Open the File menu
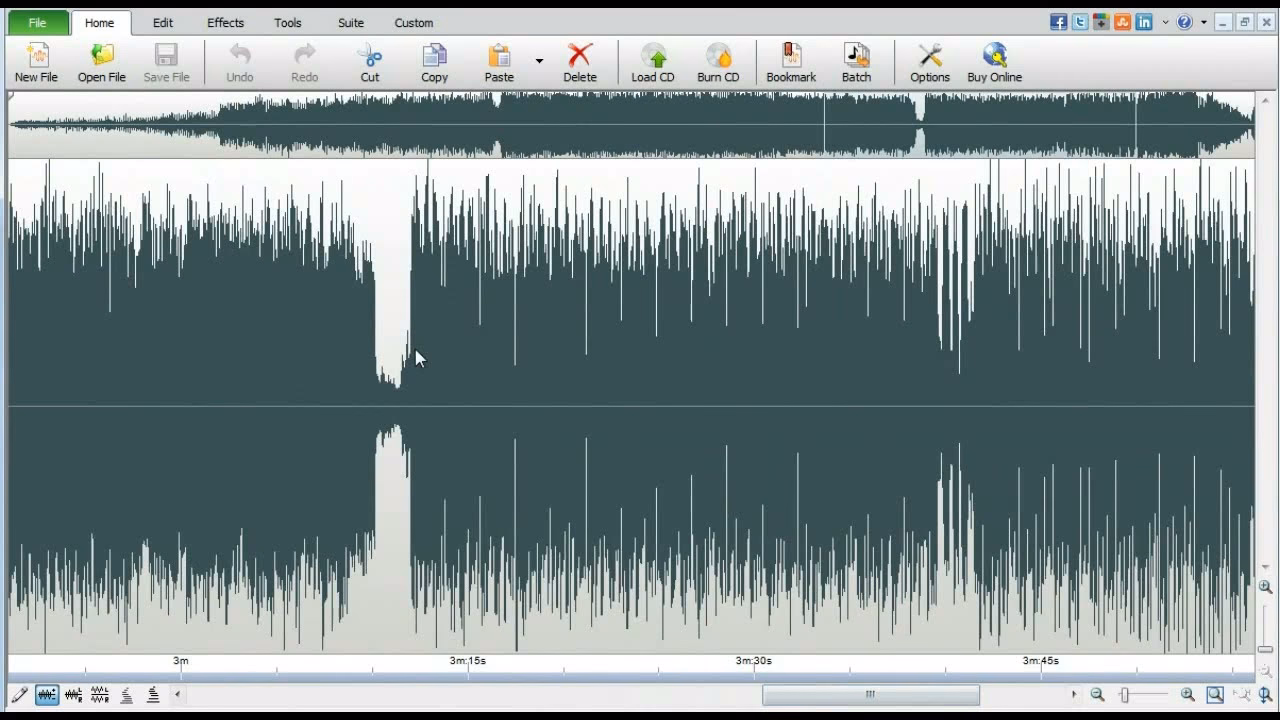 click(x=36, y=22)
